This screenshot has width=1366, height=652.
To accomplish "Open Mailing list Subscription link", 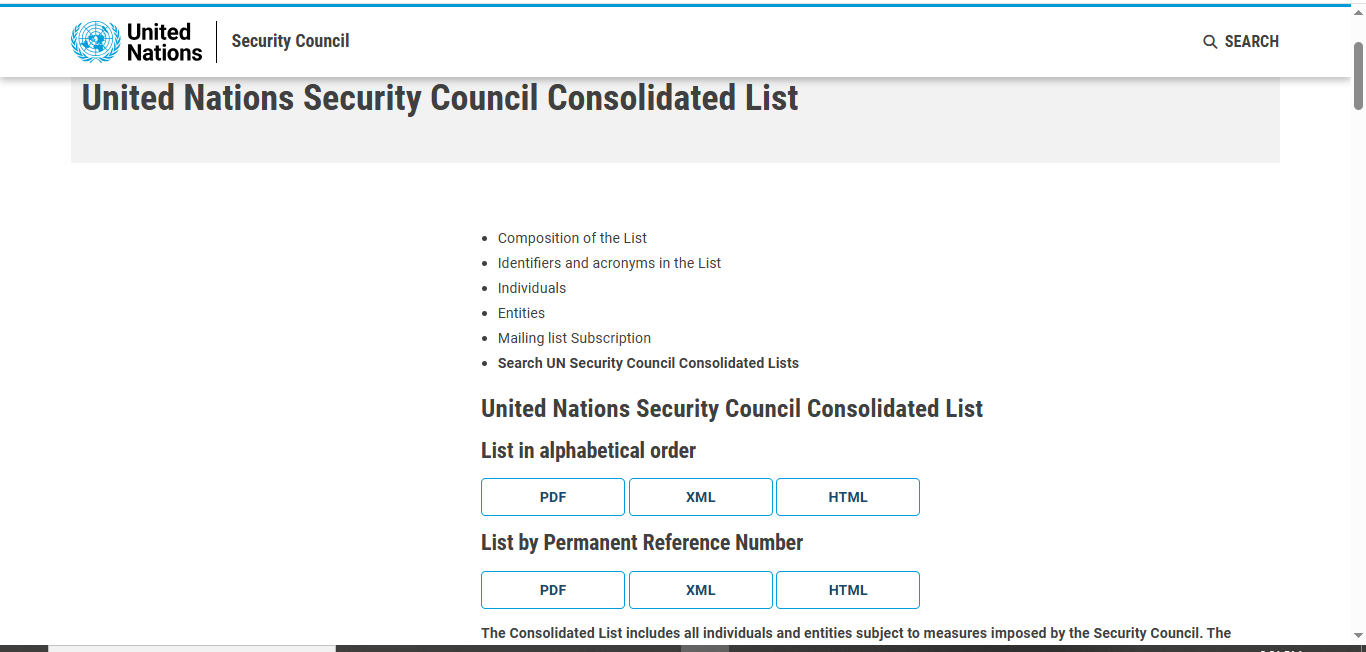I will [574, 338].
